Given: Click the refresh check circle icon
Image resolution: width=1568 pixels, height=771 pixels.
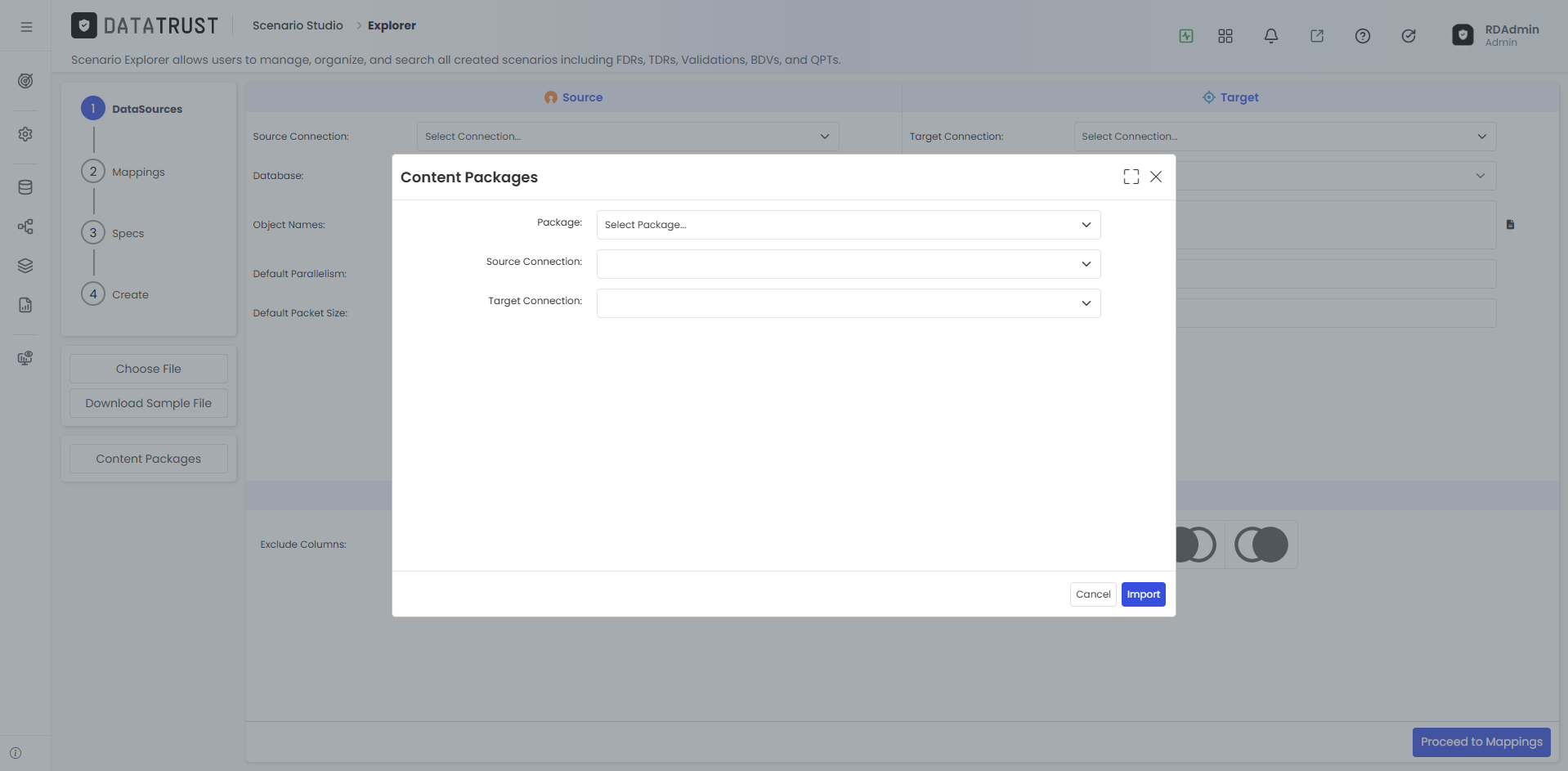Looking at the screenshot, I should [1409, 36].
